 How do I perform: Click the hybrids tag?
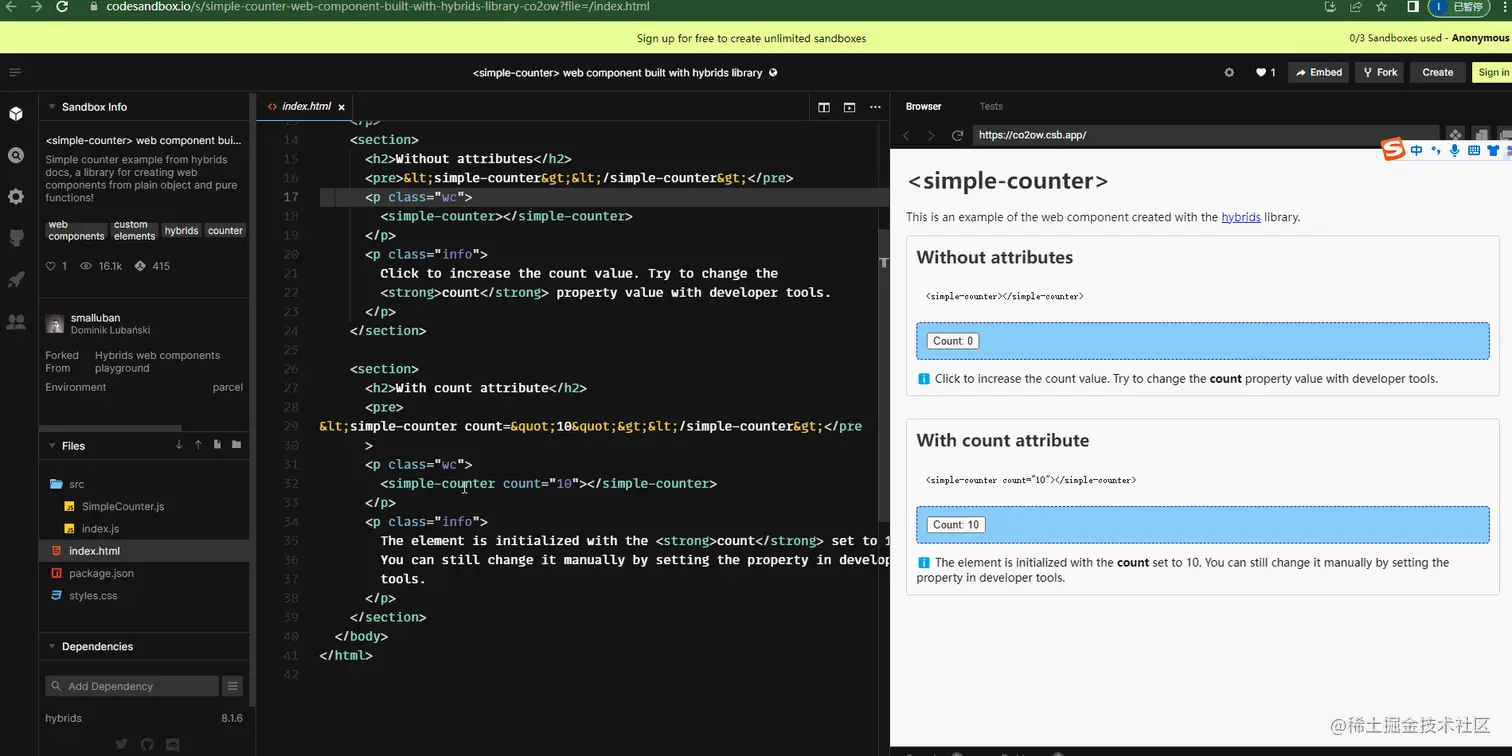[x=181, y=231]
